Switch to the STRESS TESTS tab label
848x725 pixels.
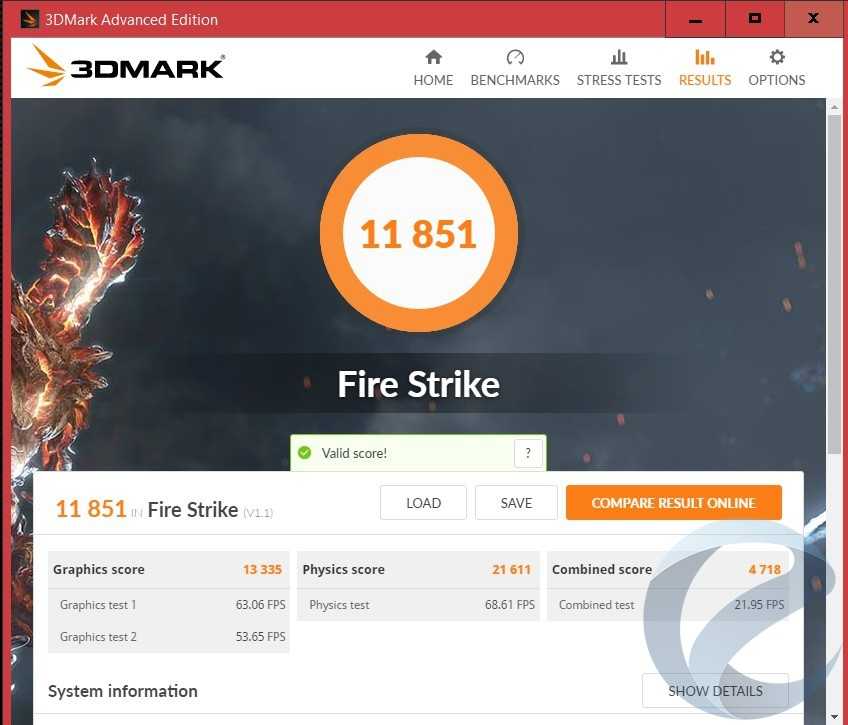(619, 80)
